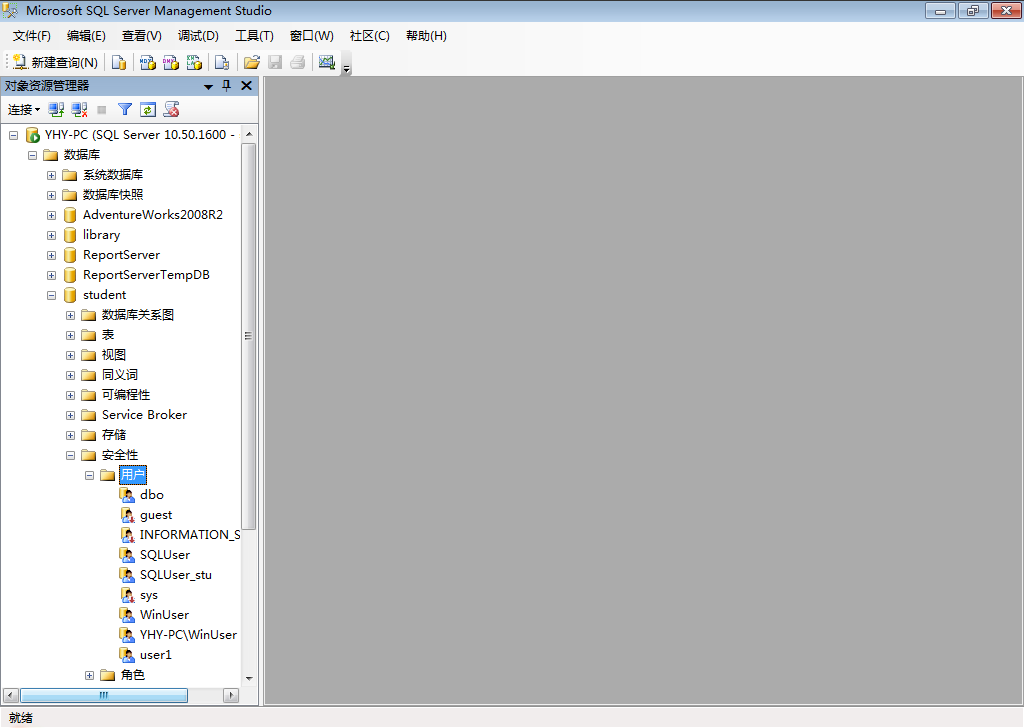Open 连接 (Connect) dropdown in Object Explorer

point(24,110)
